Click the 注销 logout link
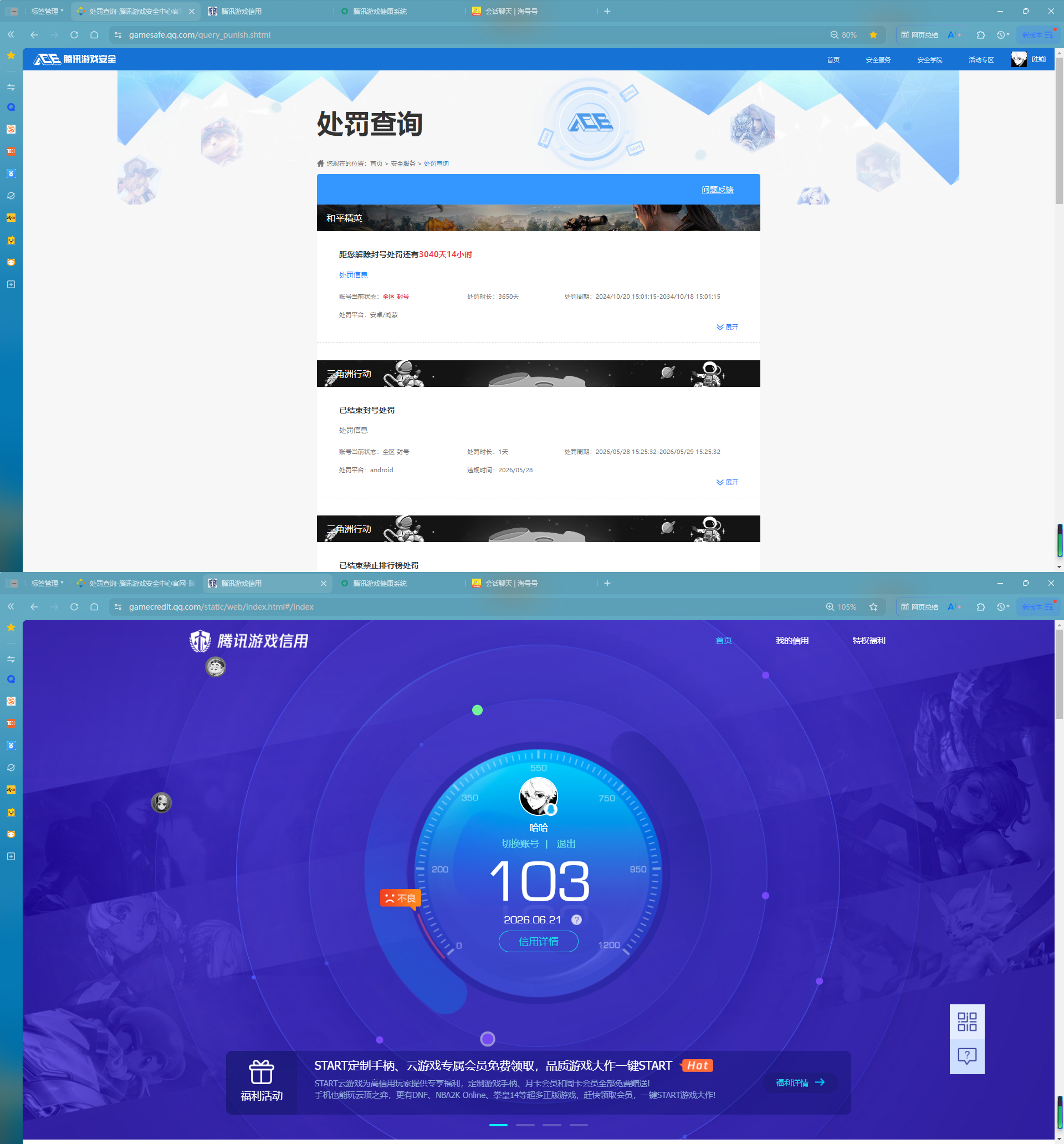Image resolution: width=1064 pixels, height=1144 pixels. point(1038,59)
